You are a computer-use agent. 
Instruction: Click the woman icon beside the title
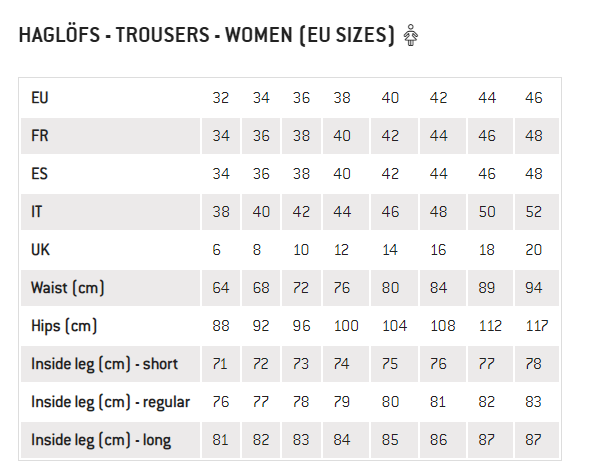411,35
